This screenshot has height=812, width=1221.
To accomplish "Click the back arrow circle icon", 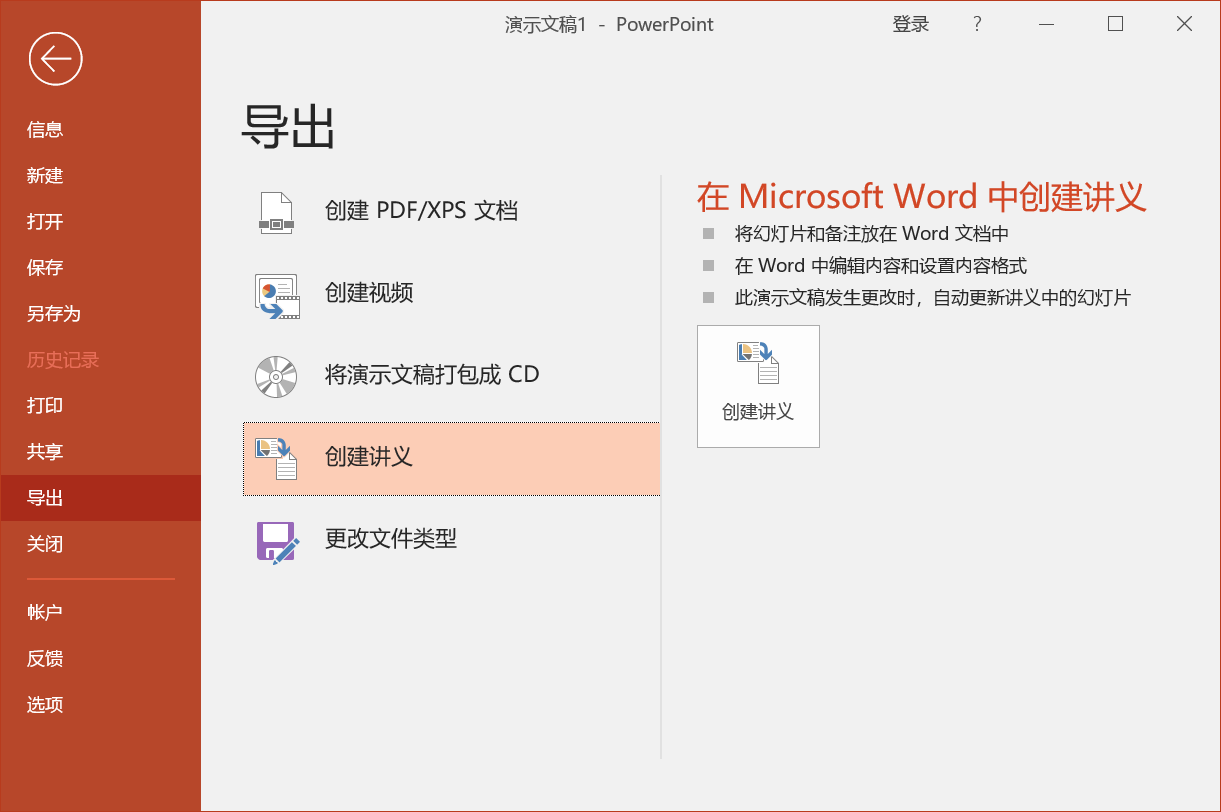I will point(56,59).
